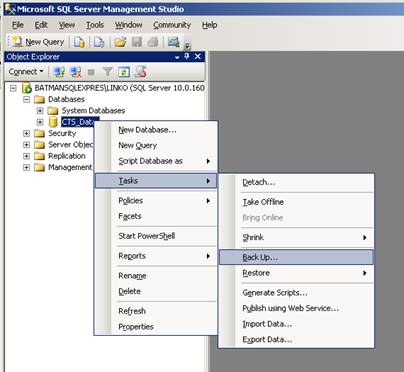The width and height of the screenshot is (404, 372).
Task: Click the Connect Object Explorer icon
Action: (59, 72)
